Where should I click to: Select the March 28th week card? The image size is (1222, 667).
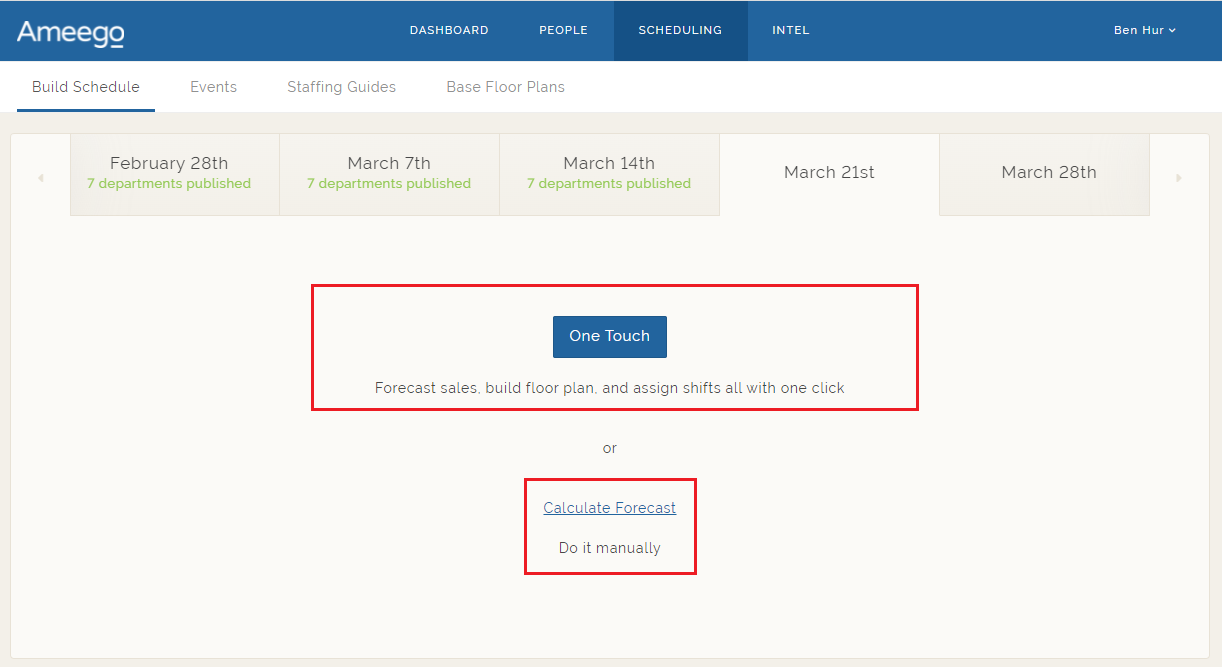tap(1048, 173)
